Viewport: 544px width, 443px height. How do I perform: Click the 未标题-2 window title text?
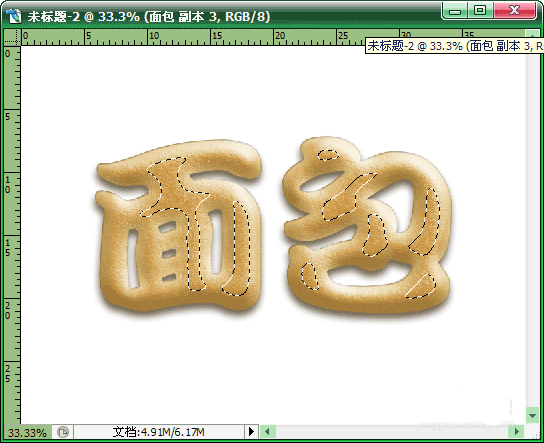tap(149, 17)
